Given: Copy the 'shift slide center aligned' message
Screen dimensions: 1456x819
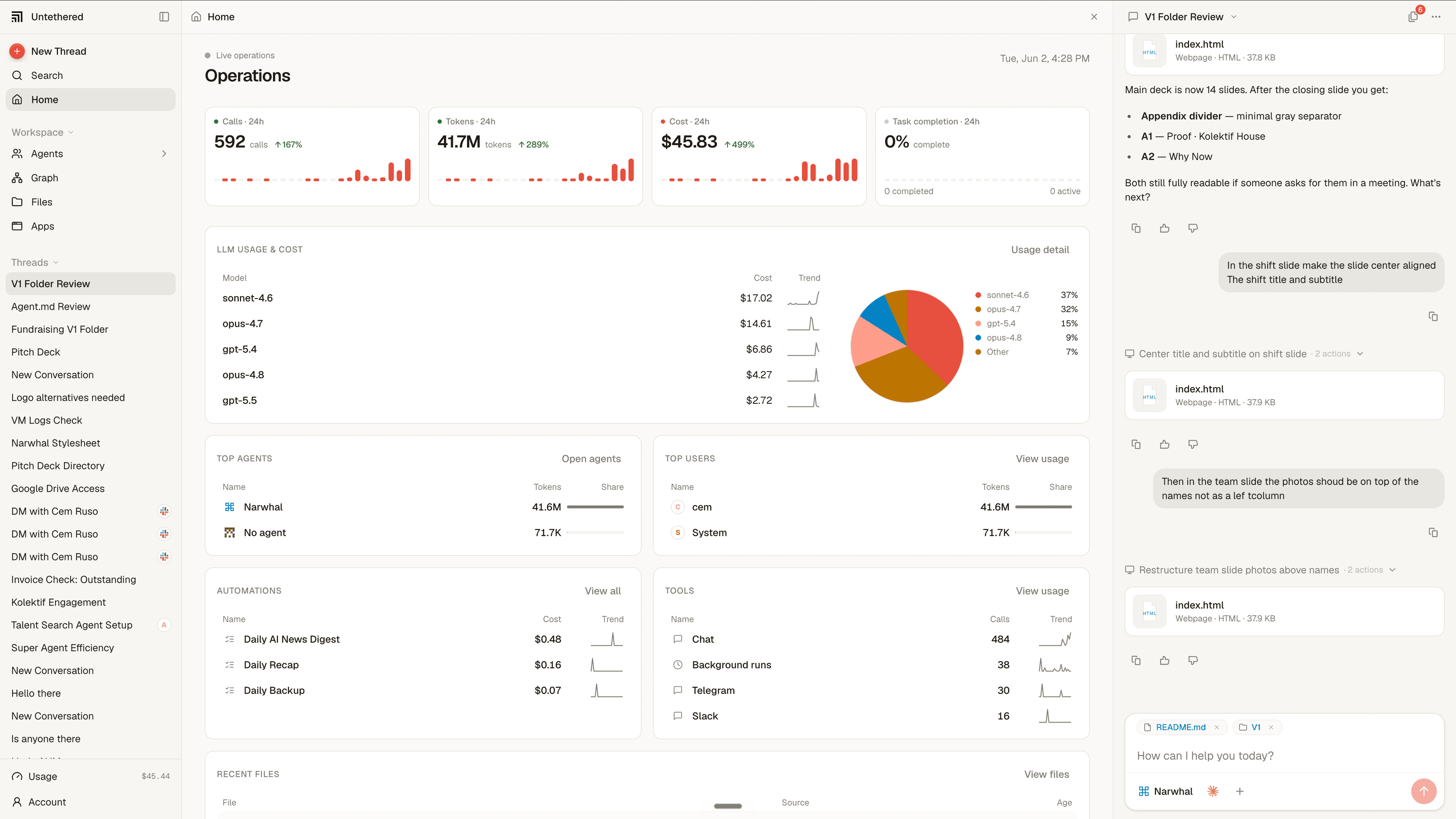Looking at the screenshot, I should click(x=1433, y=317).
